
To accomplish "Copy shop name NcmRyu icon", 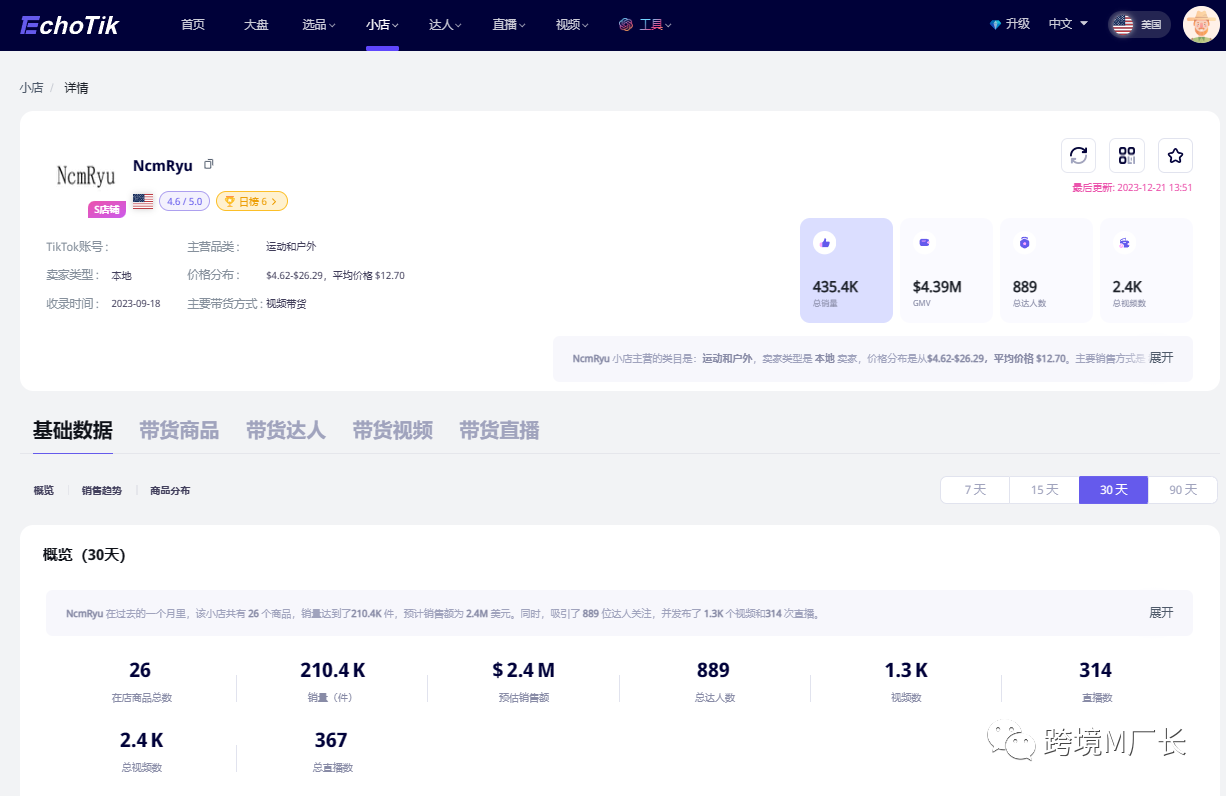I will click(x=209, y=165).
